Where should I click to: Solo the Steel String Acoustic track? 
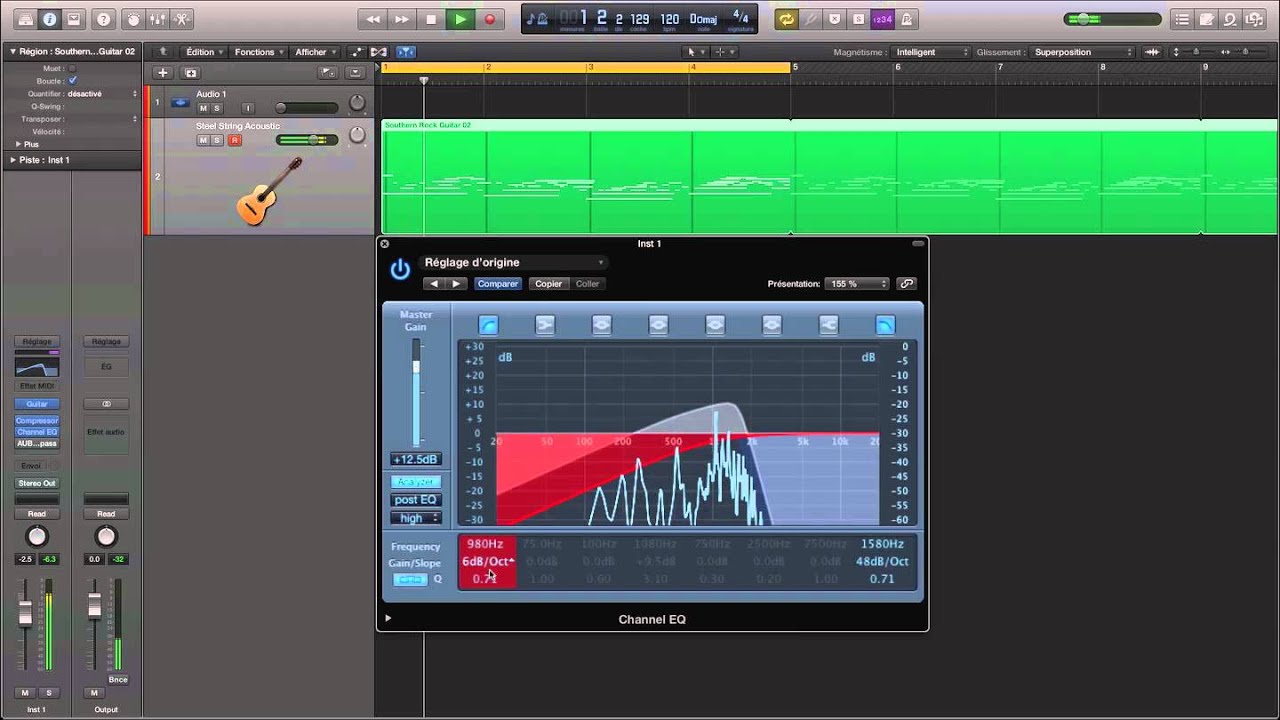point(217,140)
